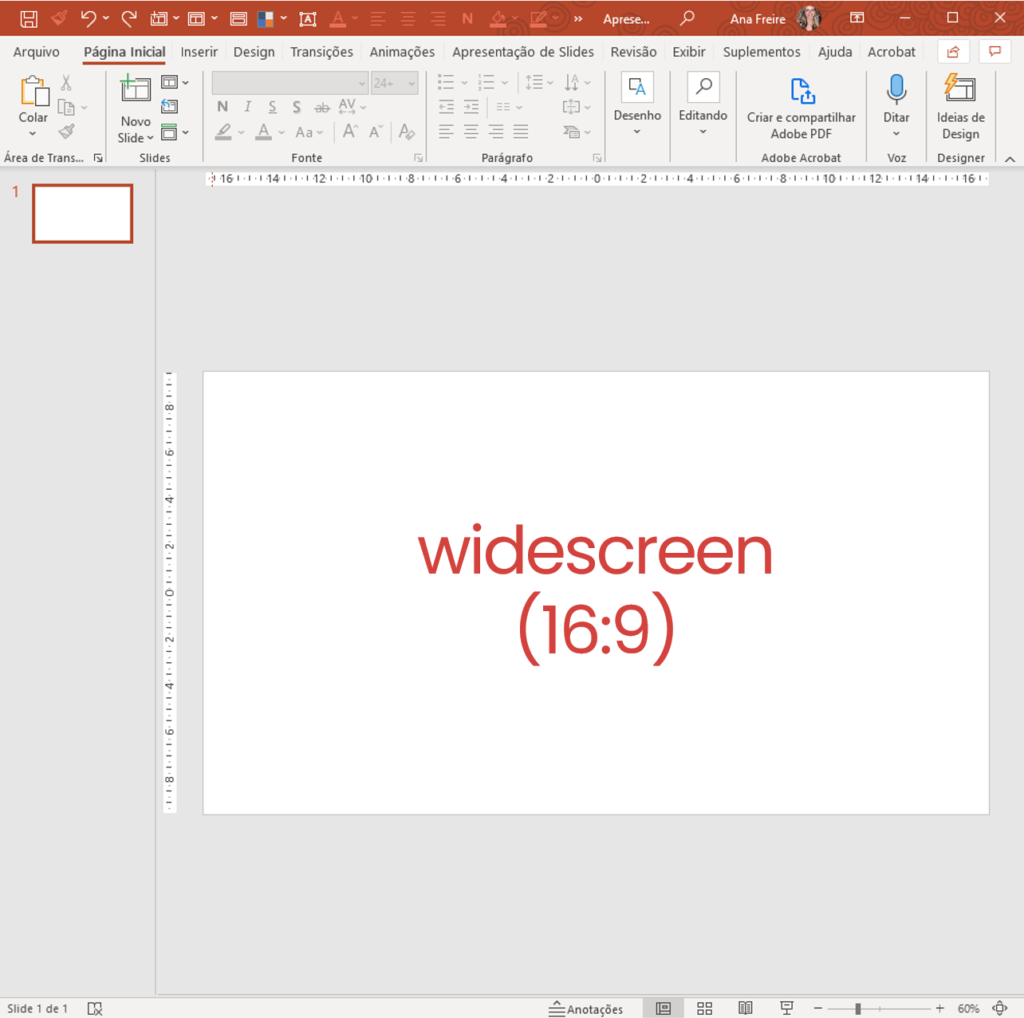This screenshot has width=1024, height=1018.
Task: Open the Transições tab
Action: point(321,52)
